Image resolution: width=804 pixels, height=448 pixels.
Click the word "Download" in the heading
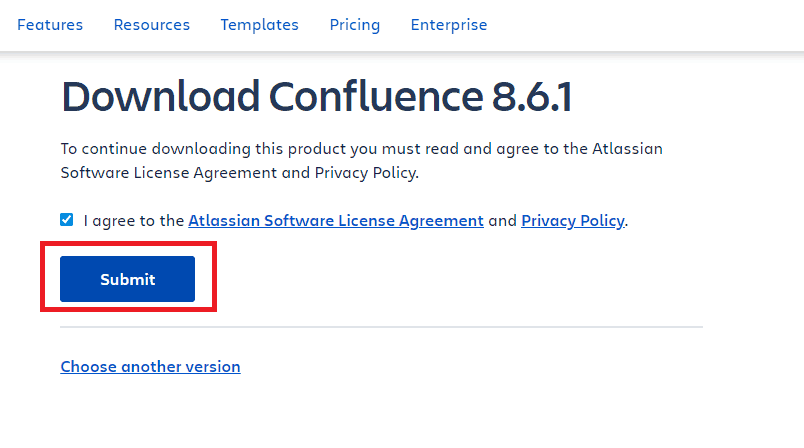[158, 97]
